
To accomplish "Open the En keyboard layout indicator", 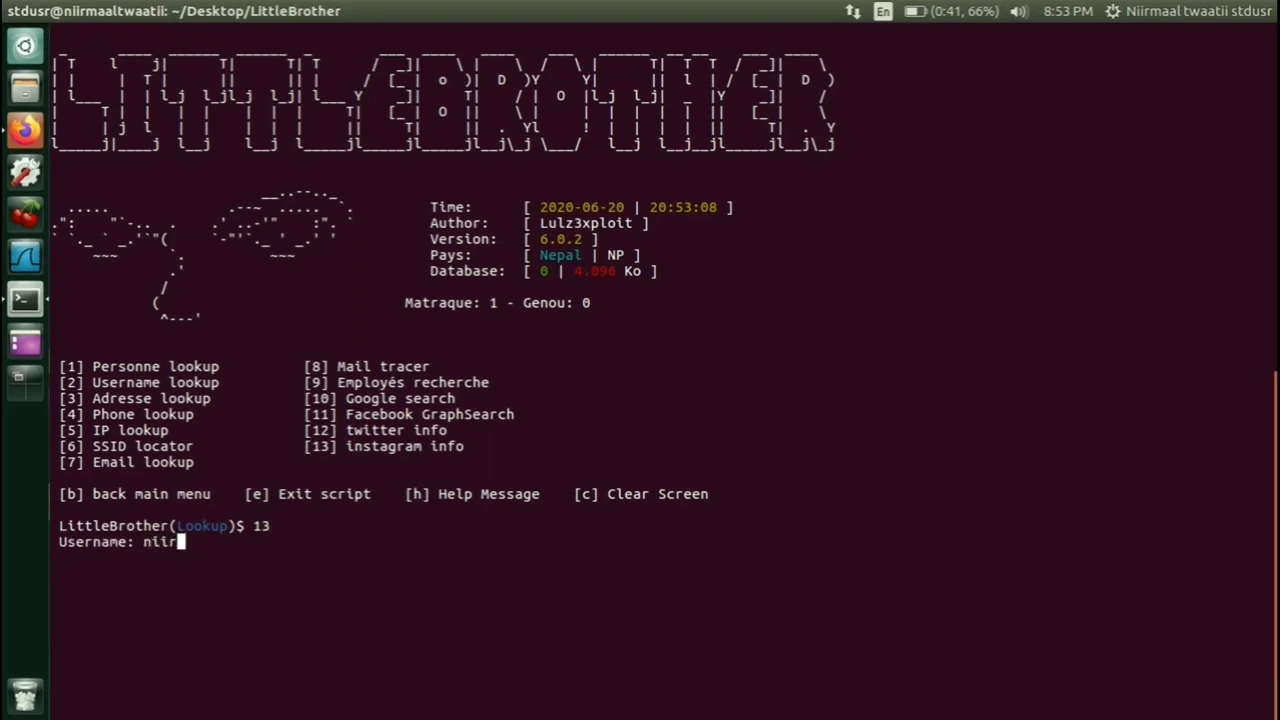I will 883,11.
